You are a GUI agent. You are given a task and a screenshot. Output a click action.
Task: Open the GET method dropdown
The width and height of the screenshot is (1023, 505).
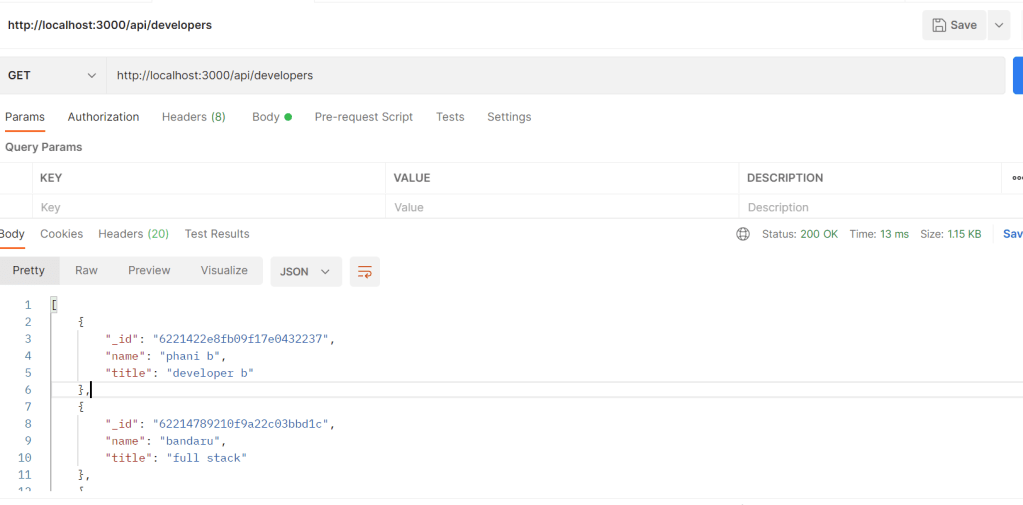click(x=53, y=75)
